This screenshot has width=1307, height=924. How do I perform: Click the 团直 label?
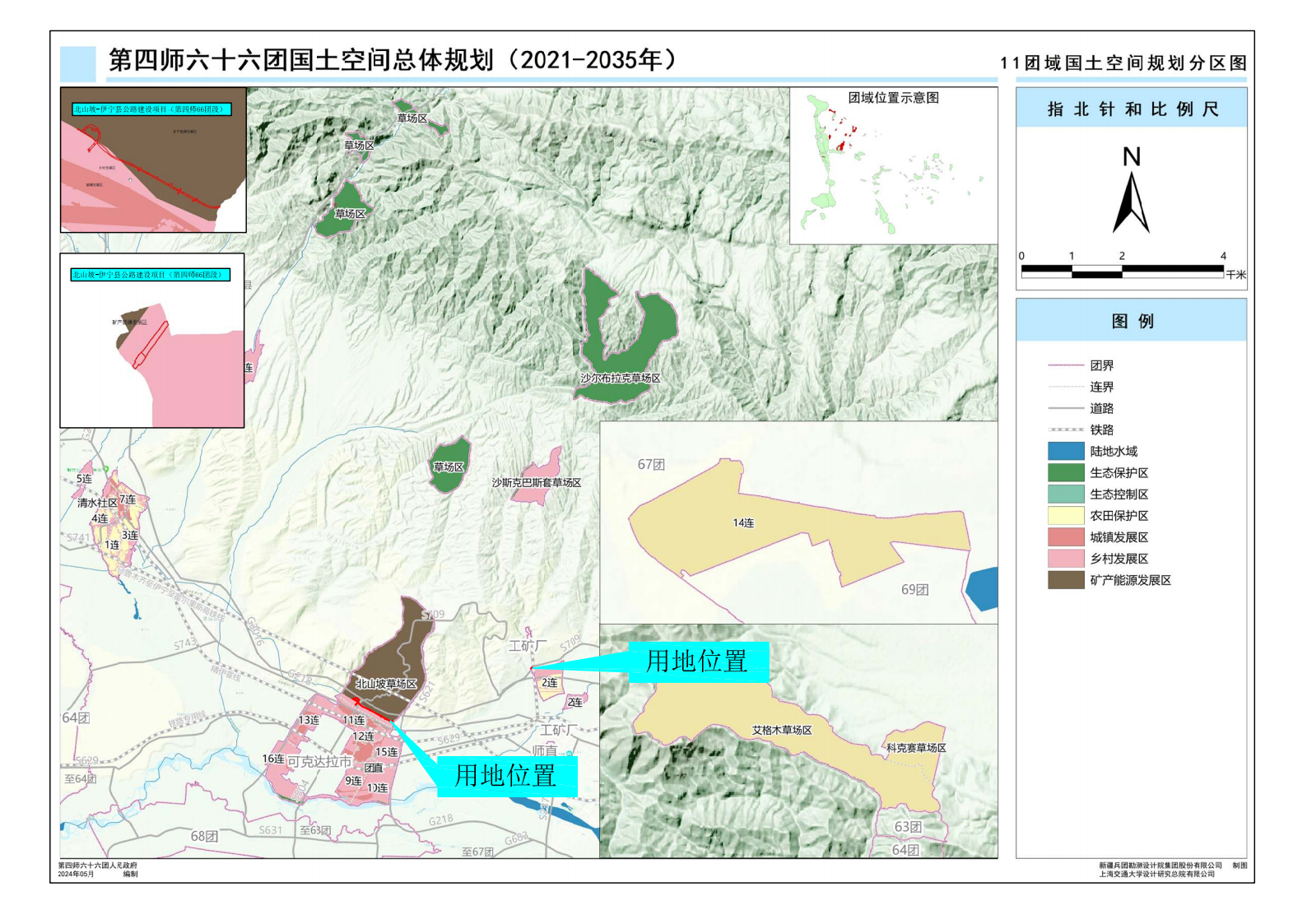pos(374,768)
